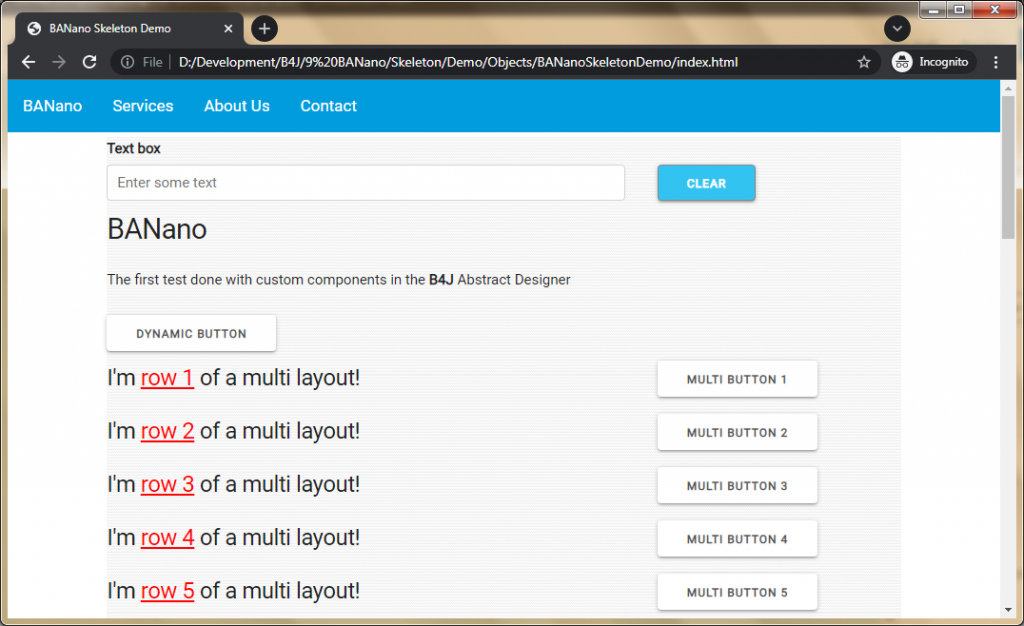Close the BANano Skeleton Demo tab
The width and height of the screenshot is (1024, 626).
click(228, 29)
